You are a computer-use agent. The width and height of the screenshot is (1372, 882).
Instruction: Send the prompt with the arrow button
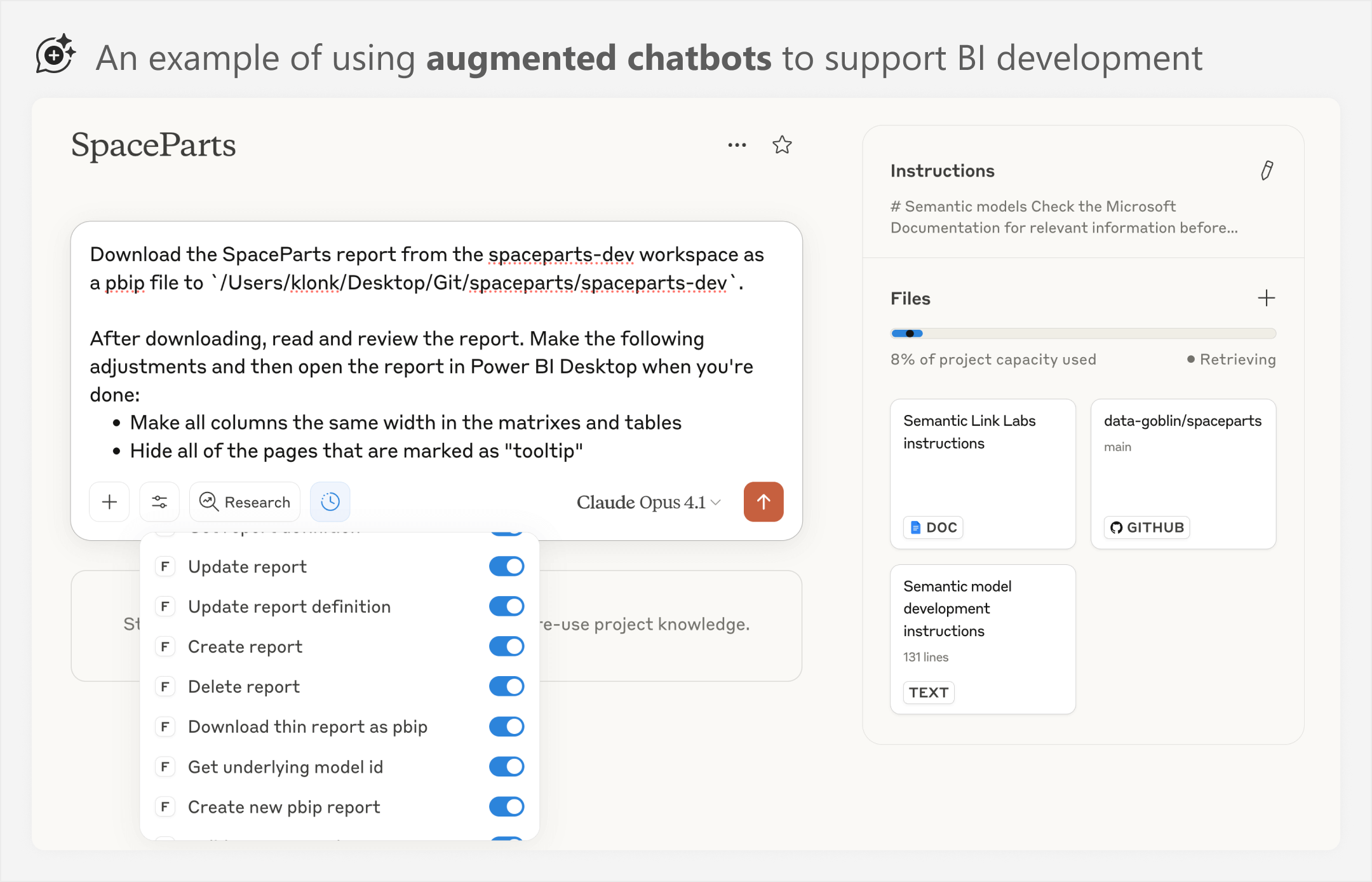pos(763,502)
